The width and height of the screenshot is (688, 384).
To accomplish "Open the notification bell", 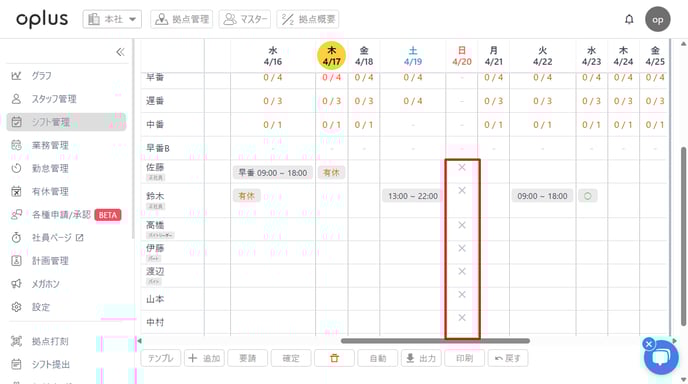I will point(629,19).
